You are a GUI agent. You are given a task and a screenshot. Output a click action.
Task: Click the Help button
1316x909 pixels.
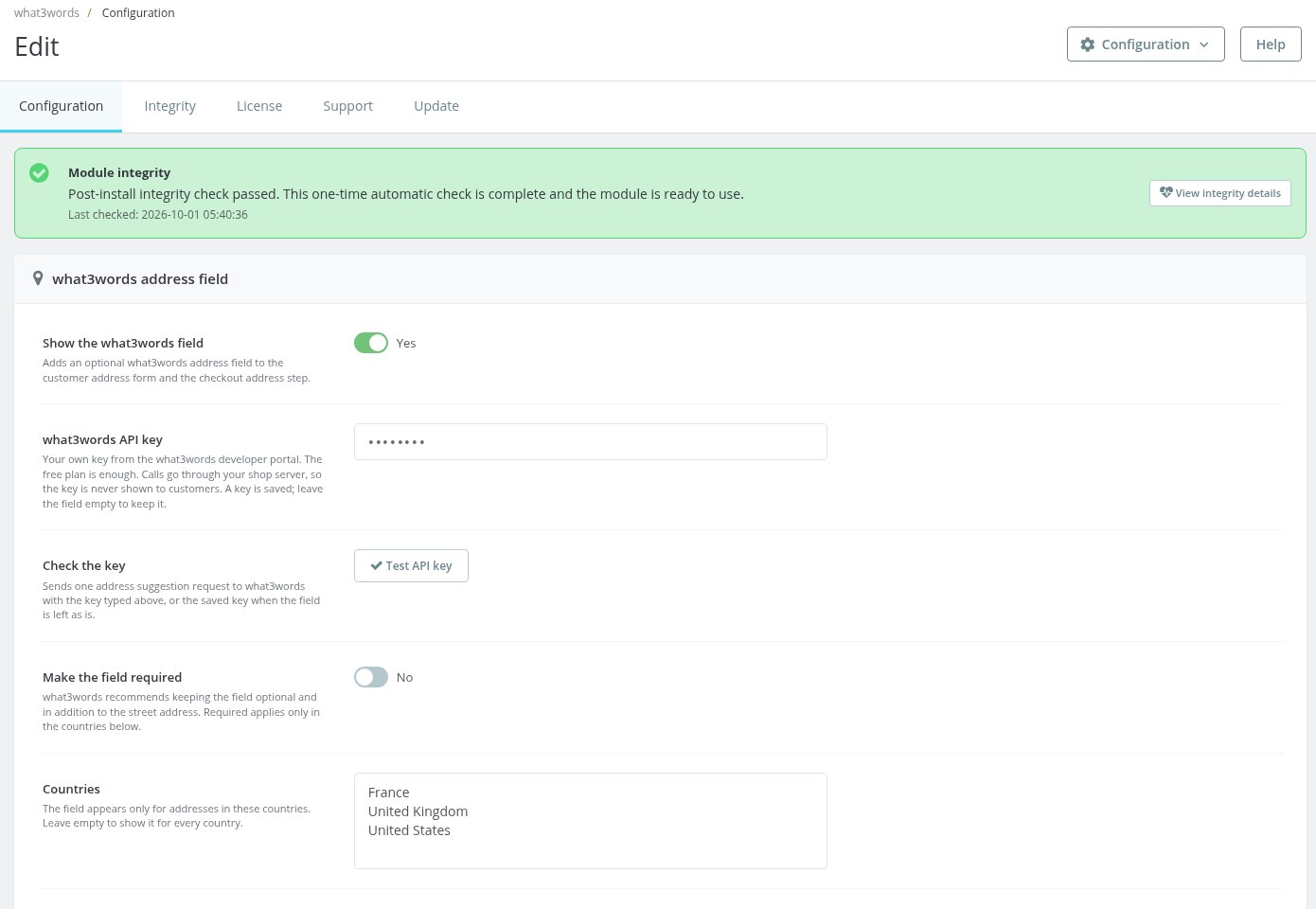(x=1271, y=45)
